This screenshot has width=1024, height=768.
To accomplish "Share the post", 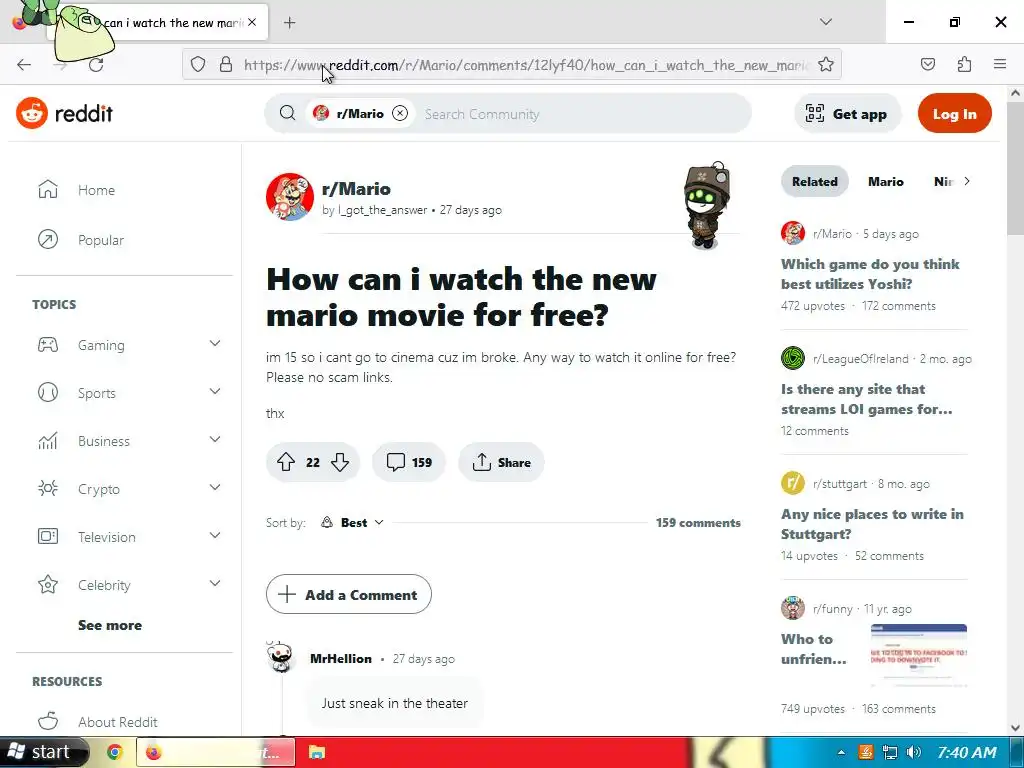I will pos(501,462).
